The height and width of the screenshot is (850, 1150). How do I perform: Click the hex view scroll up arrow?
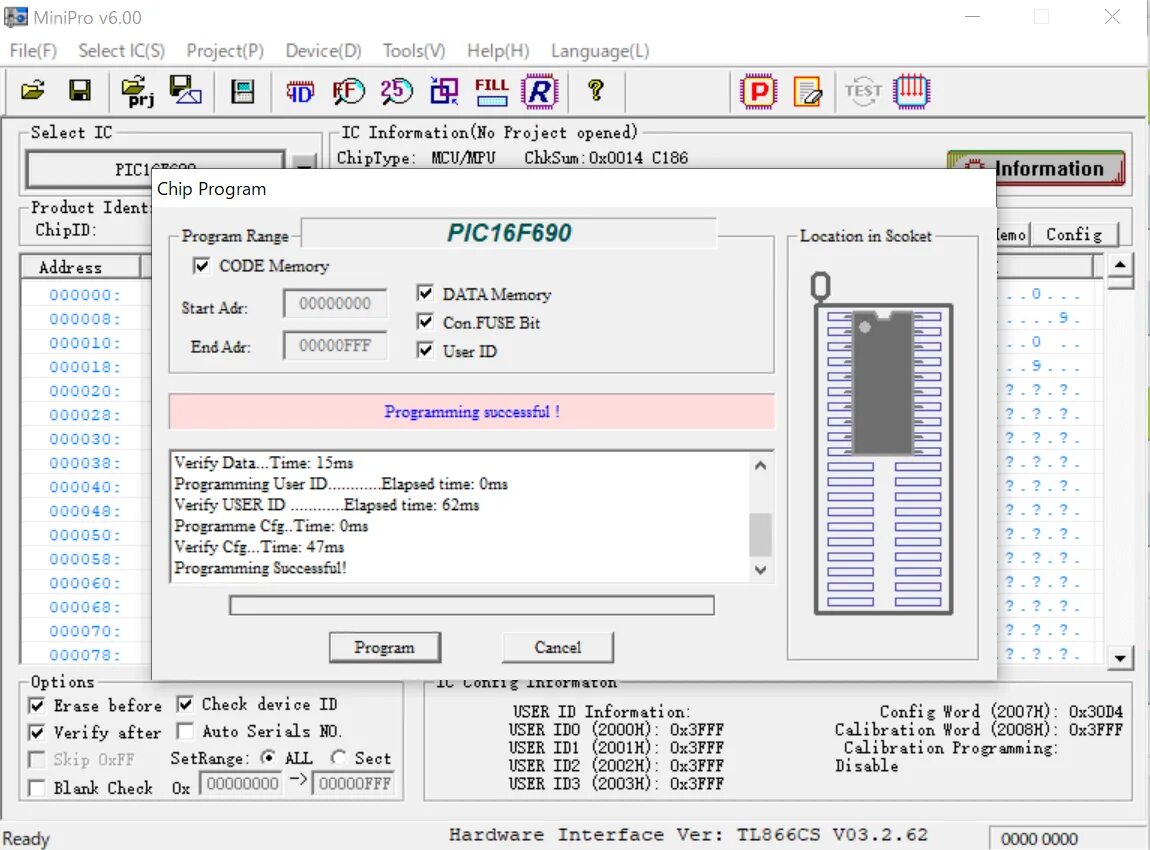(x=1120, y=265)
